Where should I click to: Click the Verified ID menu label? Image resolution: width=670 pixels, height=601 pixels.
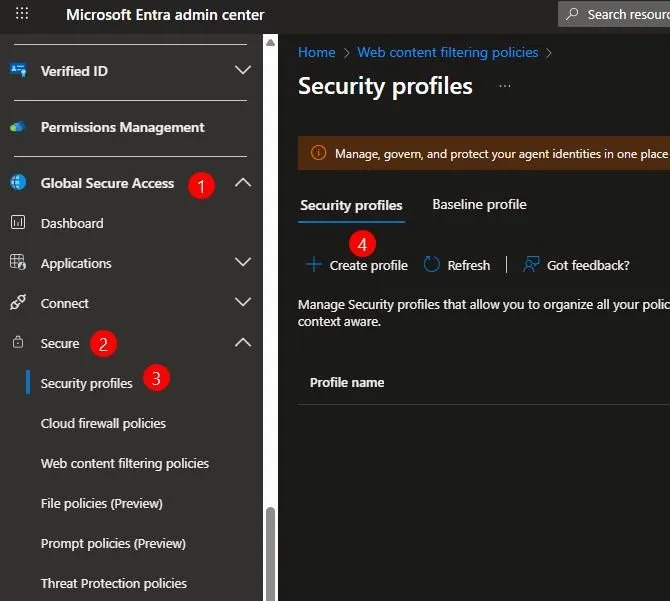(74, 71)
